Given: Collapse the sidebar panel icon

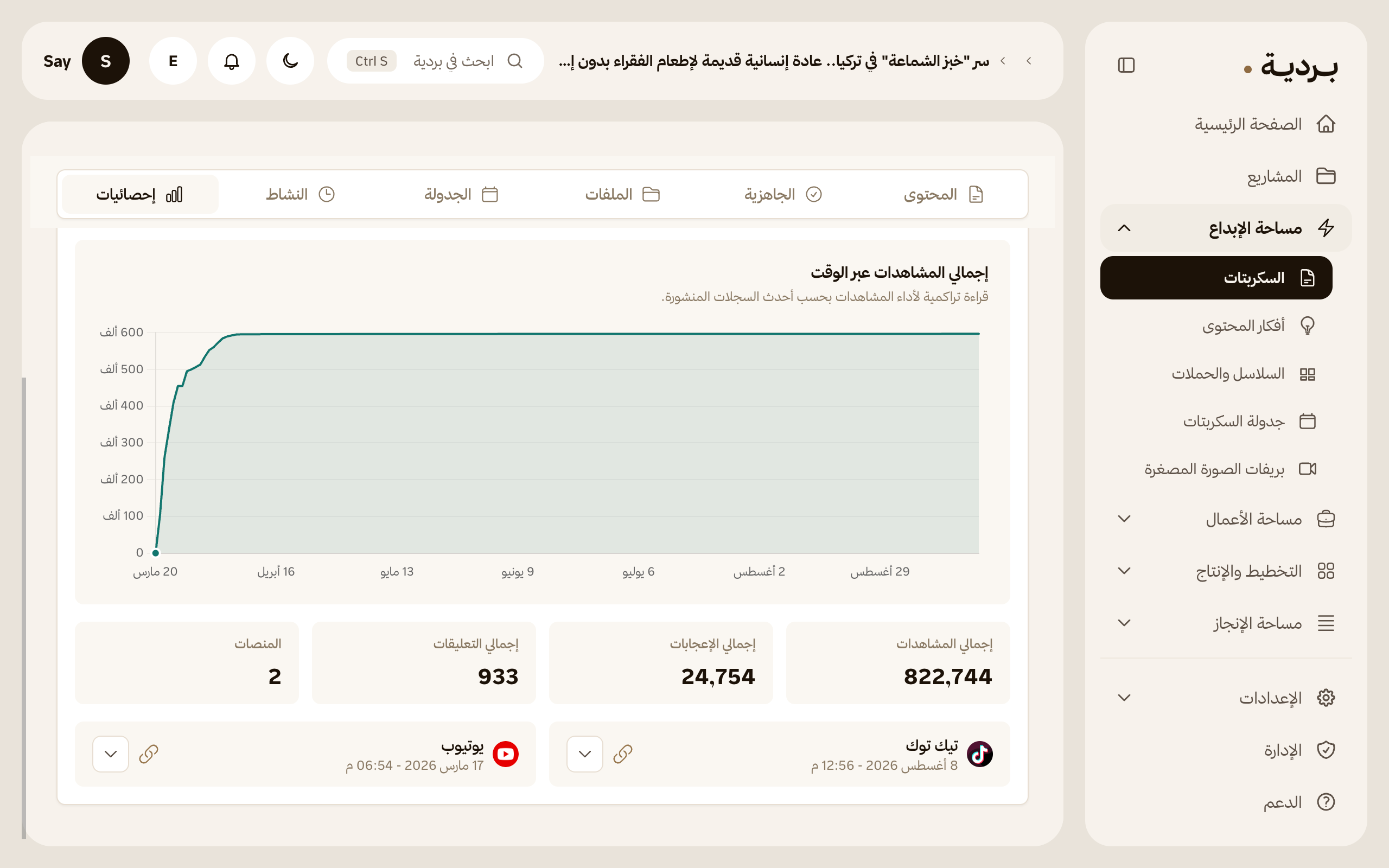Looking at the screenshot, I should (x=1126, y=66).
